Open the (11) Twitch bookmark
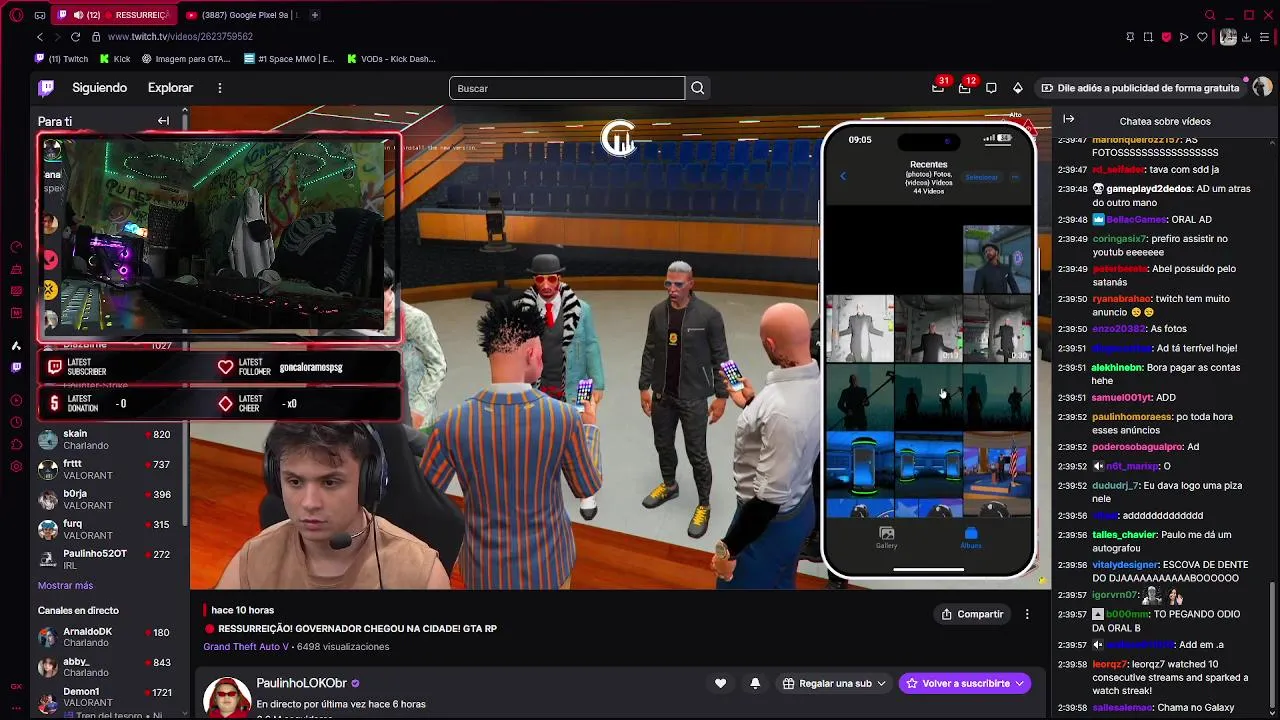This screenshot has width=1280, height=720. coord(62,59)
